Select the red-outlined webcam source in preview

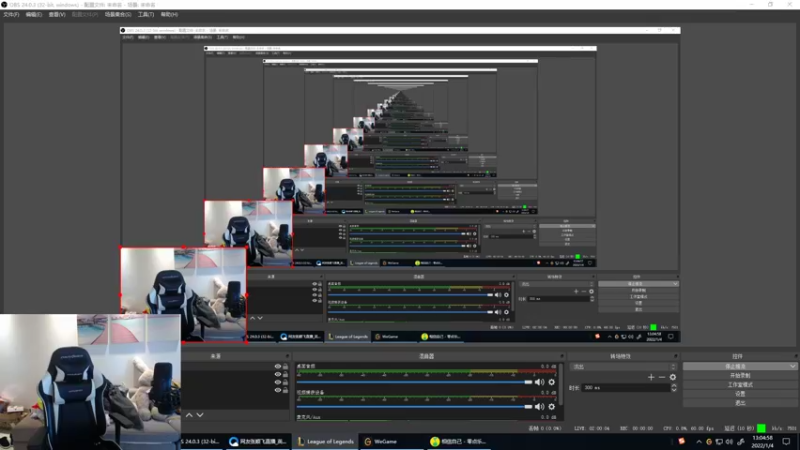coord(184,295)
